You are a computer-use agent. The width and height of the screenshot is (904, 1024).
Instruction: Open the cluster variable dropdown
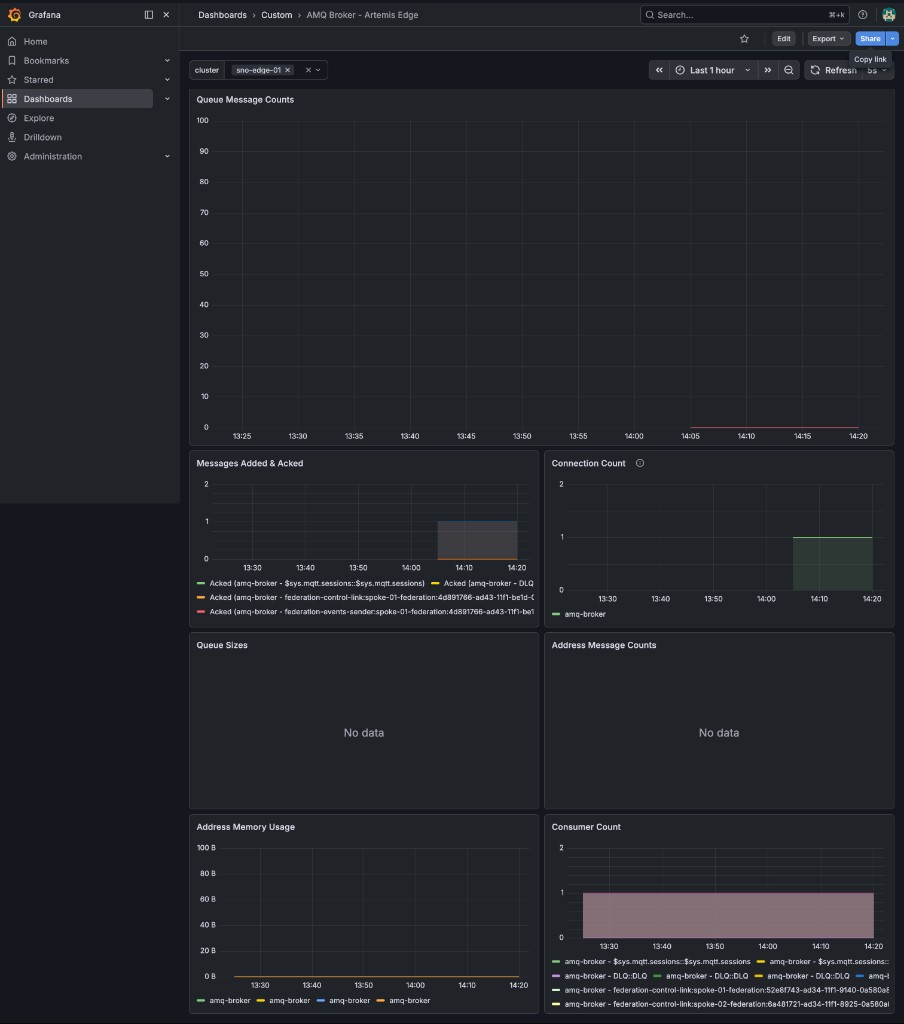tap(318, 70)
